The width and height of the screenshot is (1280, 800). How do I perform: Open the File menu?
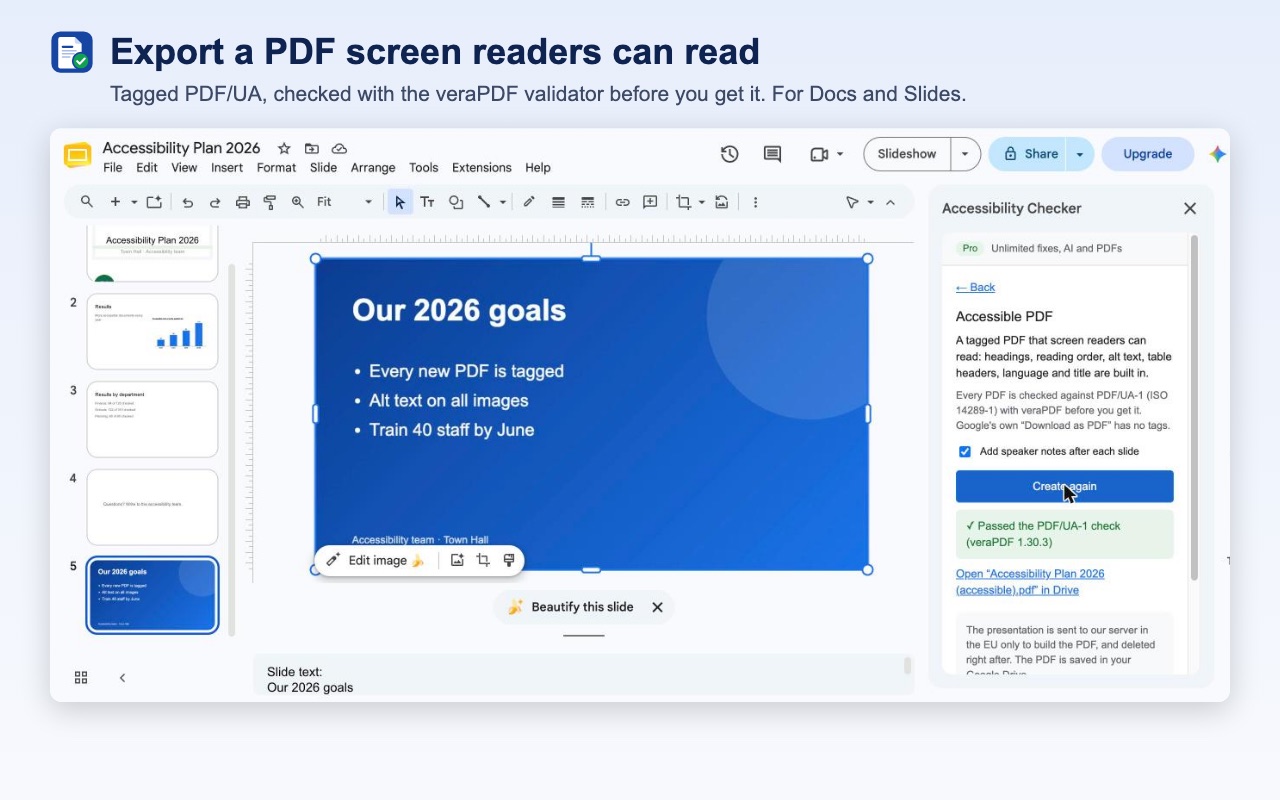coord(113,168)
